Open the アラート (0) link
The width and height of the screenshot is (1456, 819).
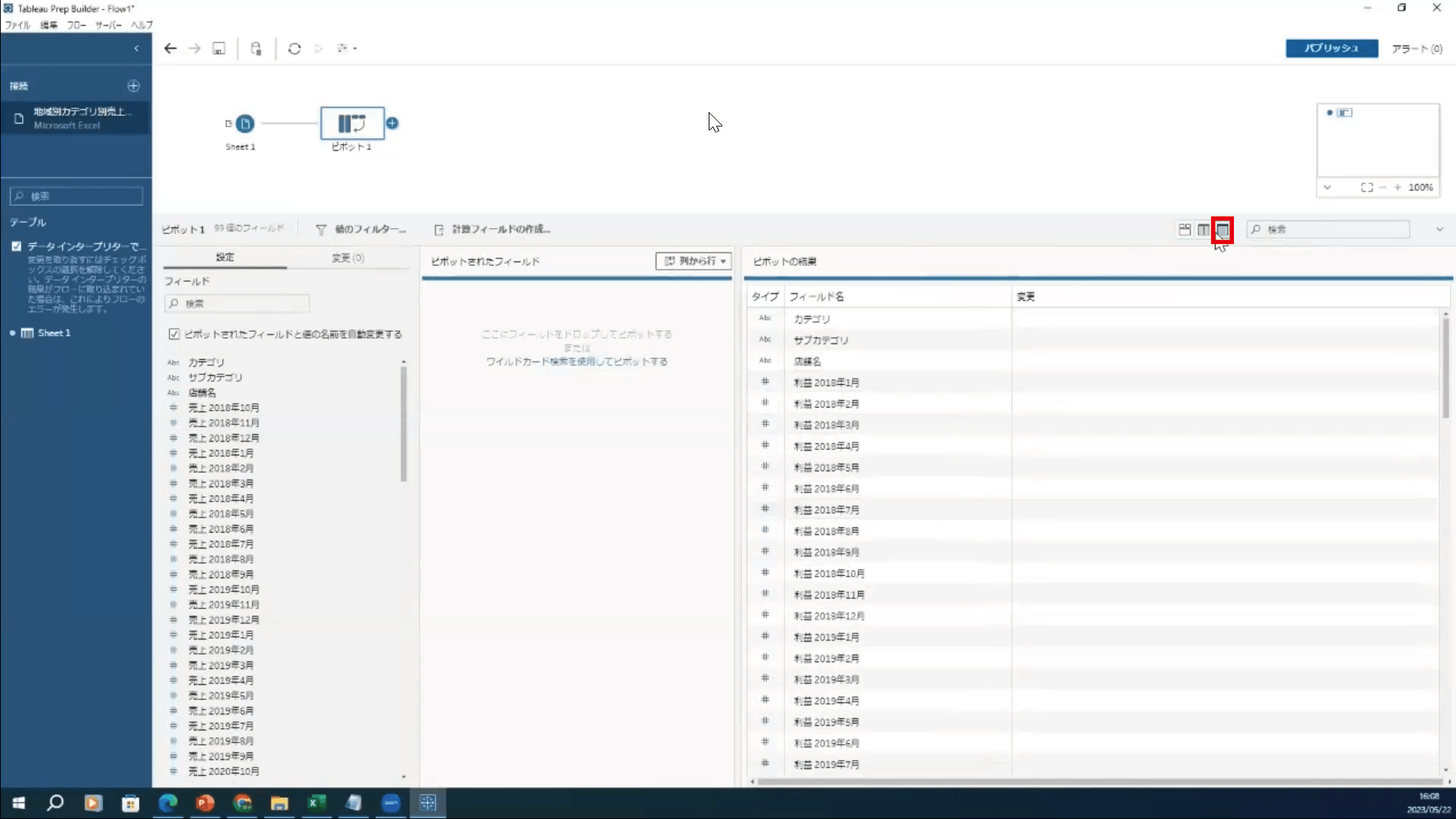point(1417,48)
